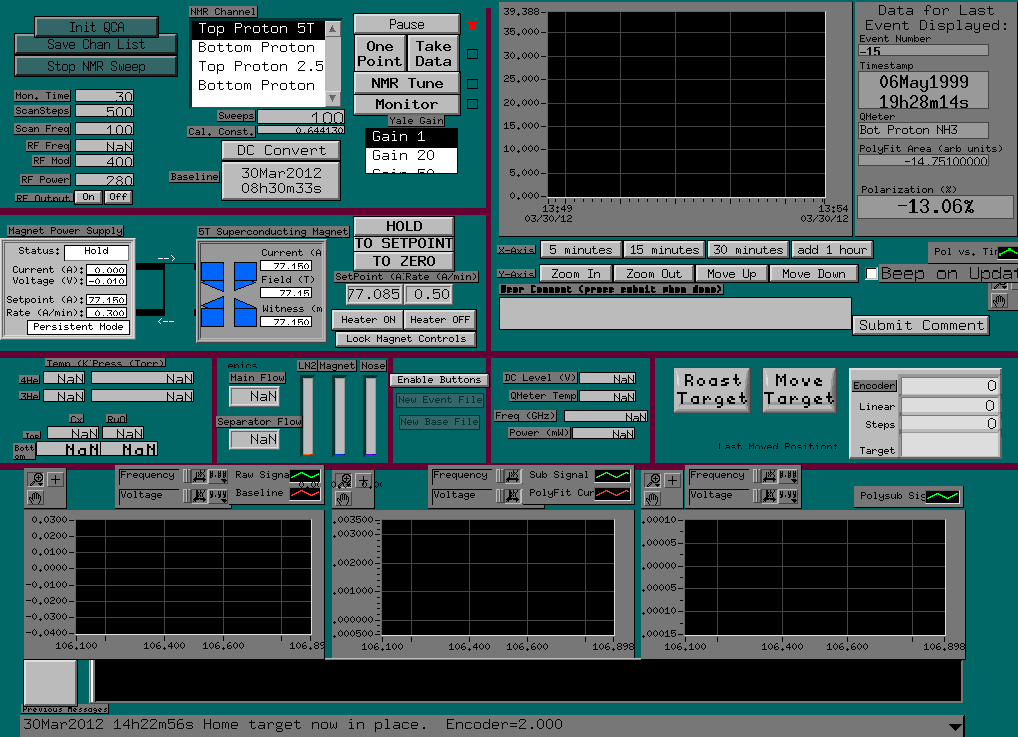Click hand tool beside polarization history chart
The width and height of the screenshot is (1018, 737).
click(x=999, y=301)
